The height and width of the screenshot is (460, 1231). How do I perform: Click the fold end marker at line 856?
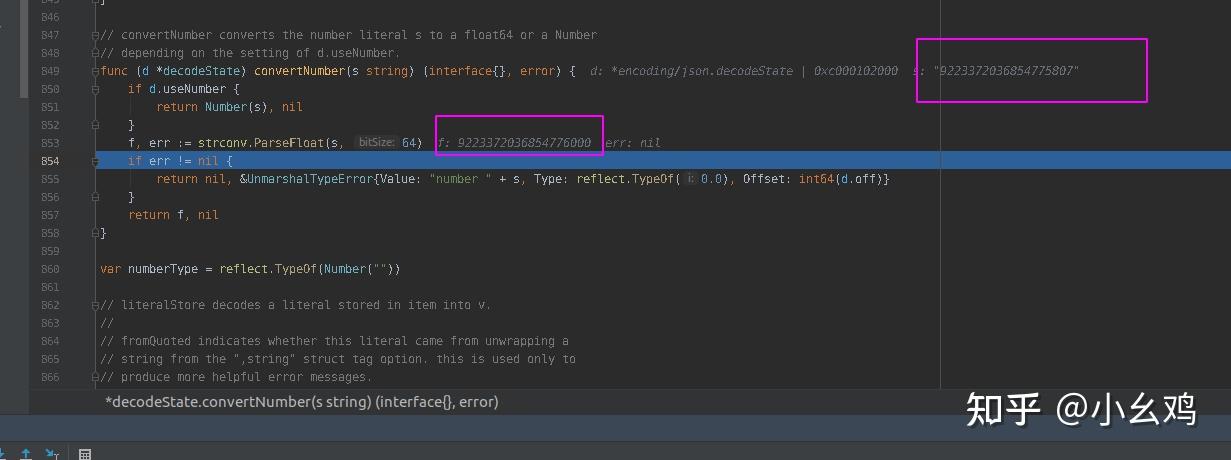95,197
